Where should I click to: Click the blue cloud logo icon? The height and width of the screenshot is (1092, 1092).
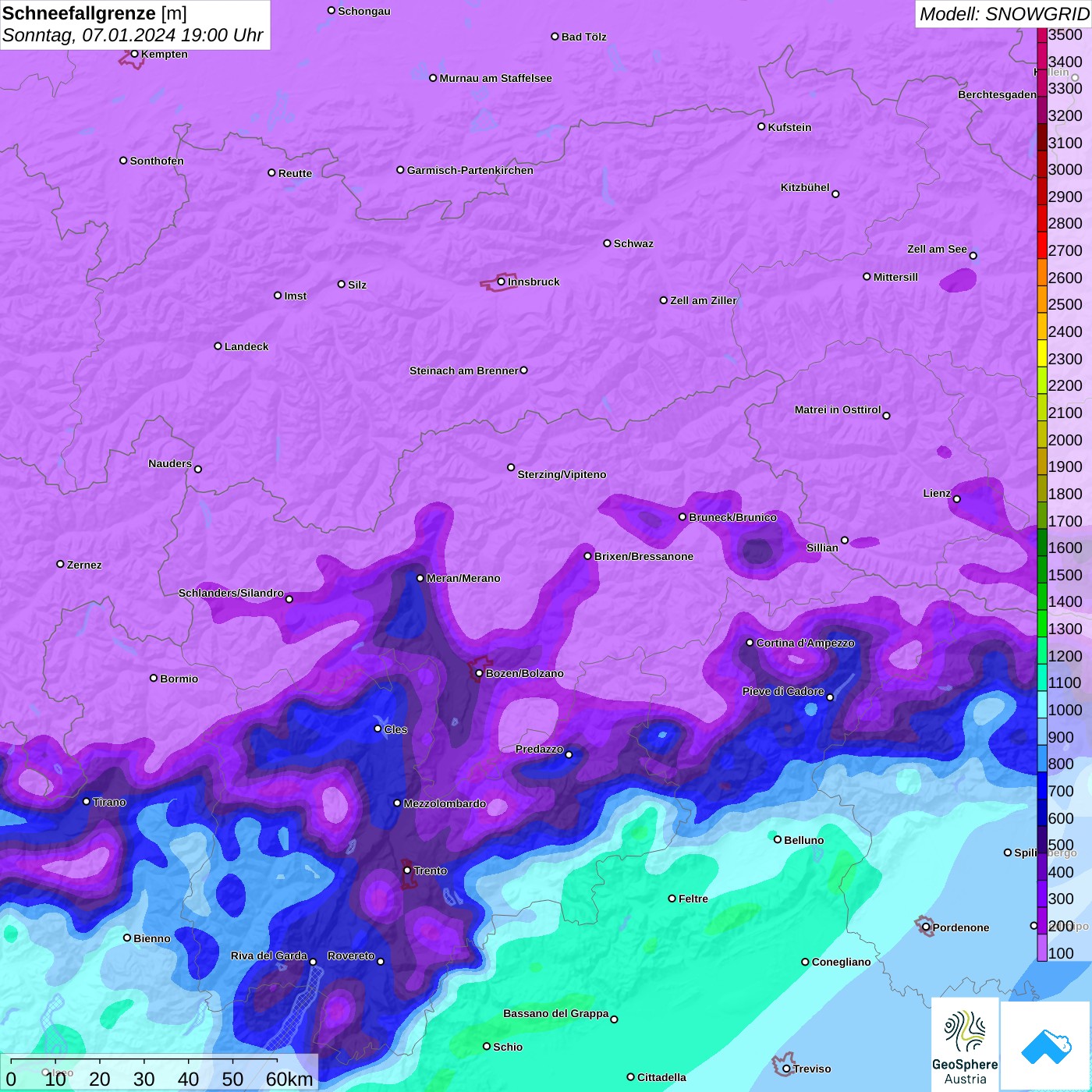[1046, 1047]
